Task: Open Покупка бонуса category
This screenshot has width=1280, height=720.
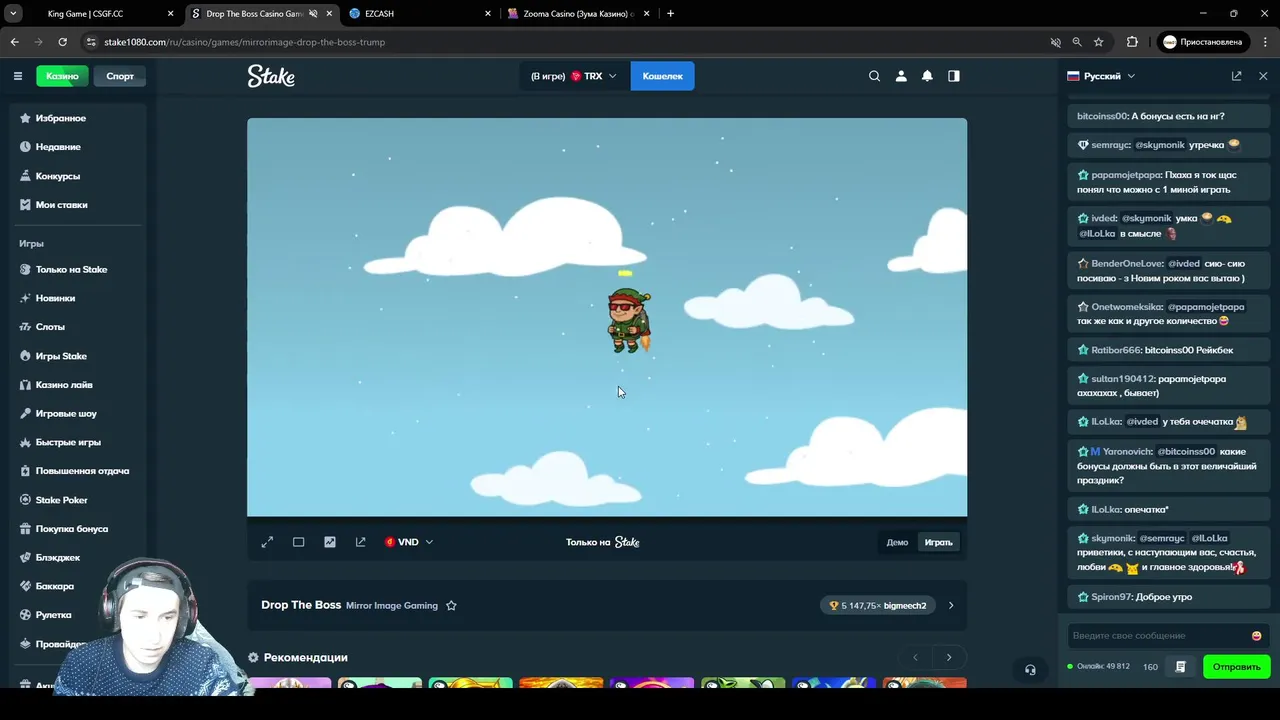Action: [x=72, y=529]
